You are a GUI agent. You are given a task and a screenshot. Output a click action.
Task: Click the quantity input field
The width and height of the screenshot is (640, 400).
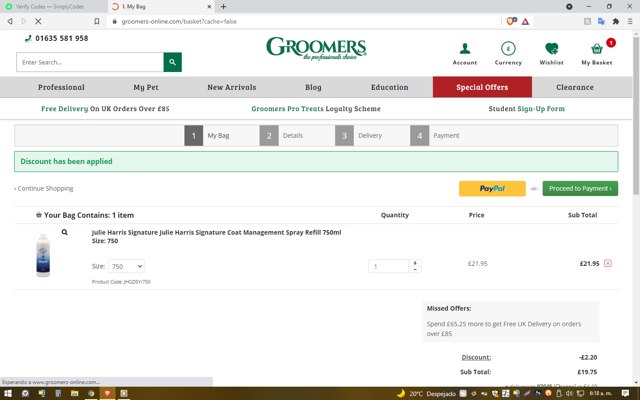pos(389,266)
